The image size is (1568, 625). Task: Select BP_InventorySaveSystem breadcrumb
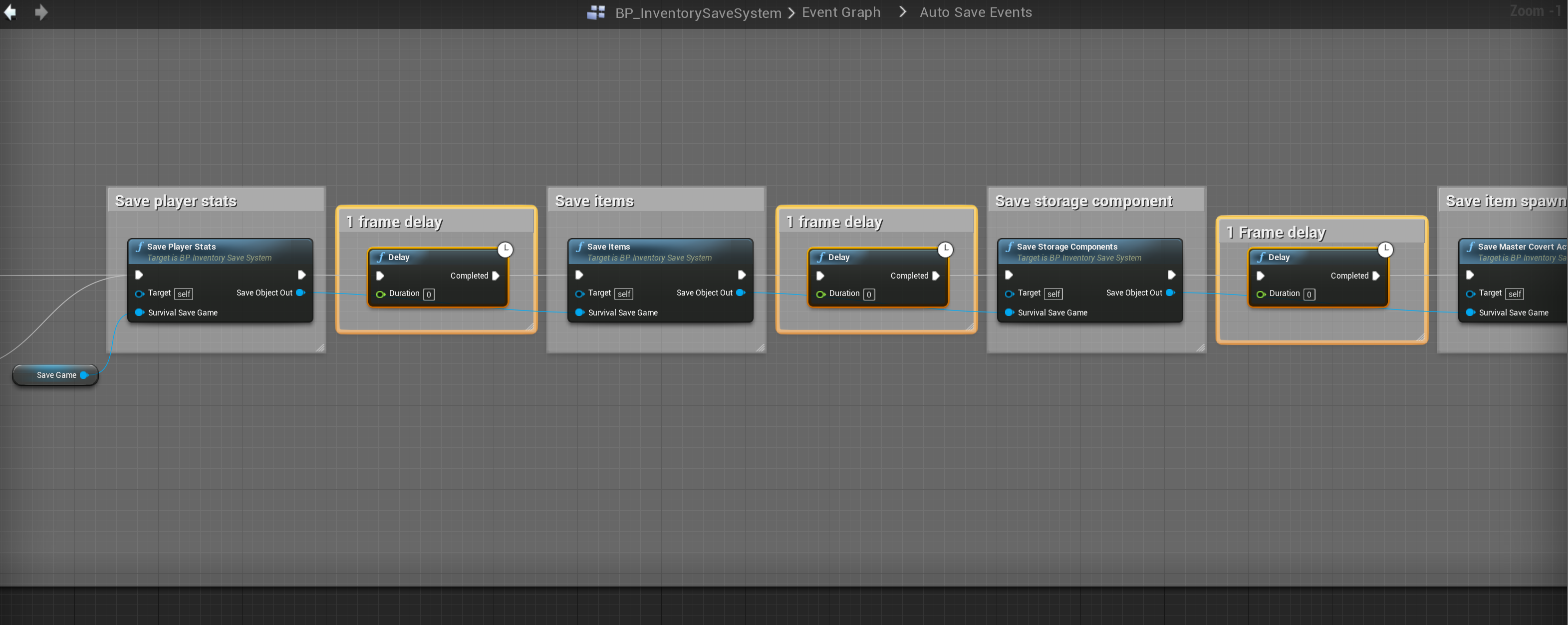tap(698, 13)
